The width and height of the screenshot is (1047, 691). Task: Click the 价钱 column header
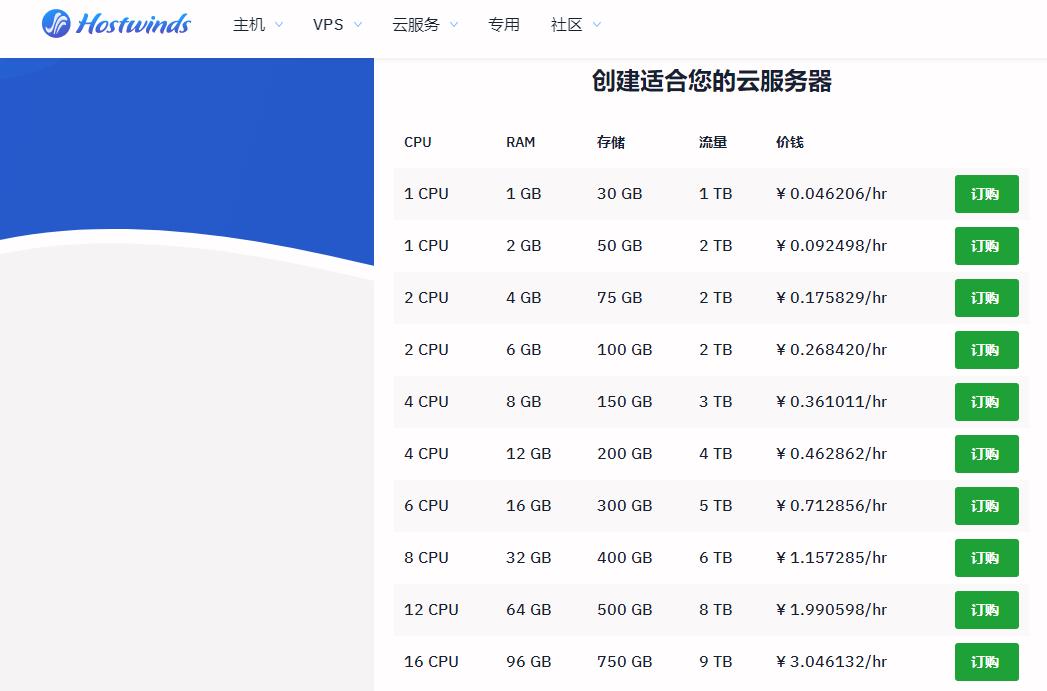pos(791,142)
